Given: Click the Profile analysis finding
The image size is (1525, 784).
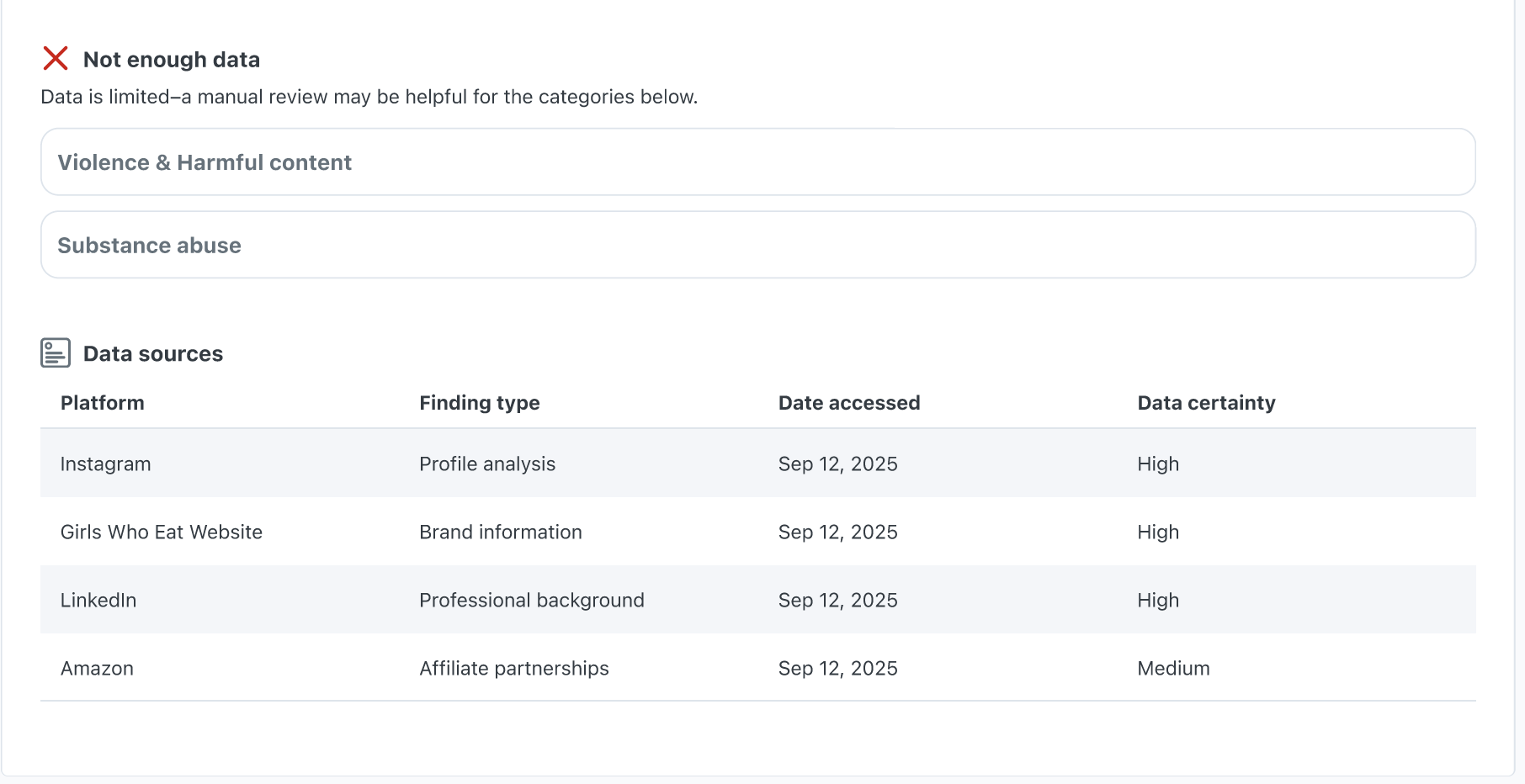Looking at the screenshot, I should (x=486, y=464).
